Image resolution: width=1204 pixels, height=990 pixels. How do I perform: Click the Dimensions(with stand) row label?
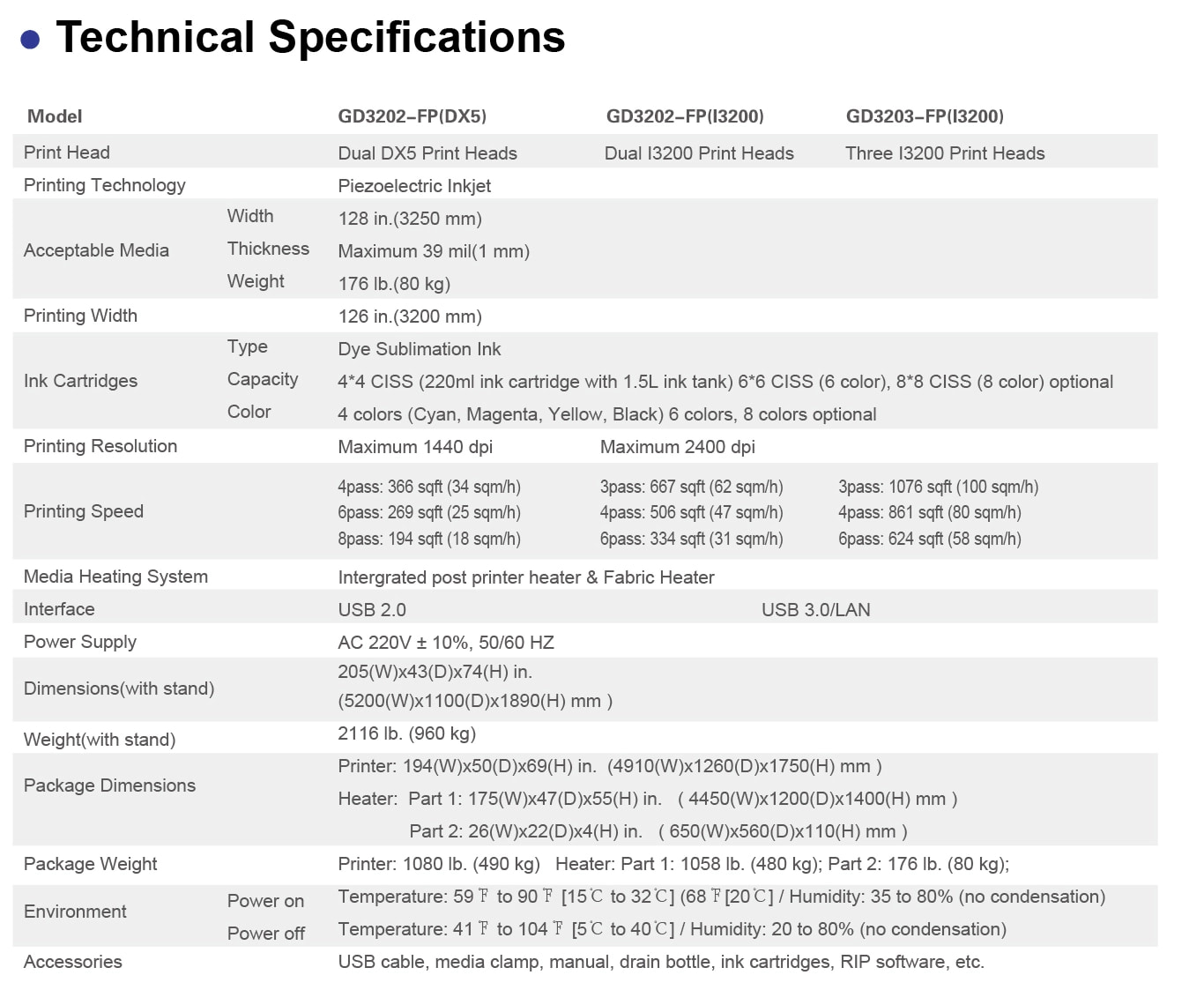119,689
